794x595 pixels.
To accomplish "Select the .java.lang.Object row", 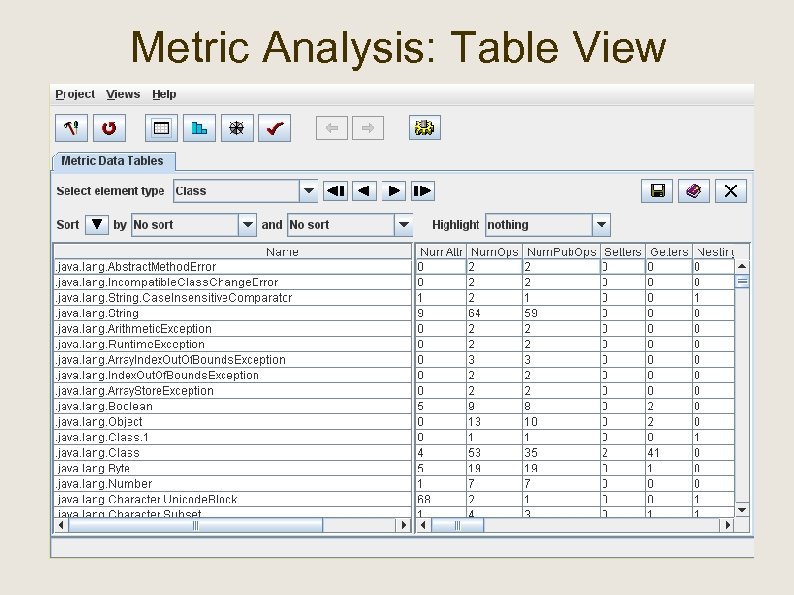I will coord(232,422).
